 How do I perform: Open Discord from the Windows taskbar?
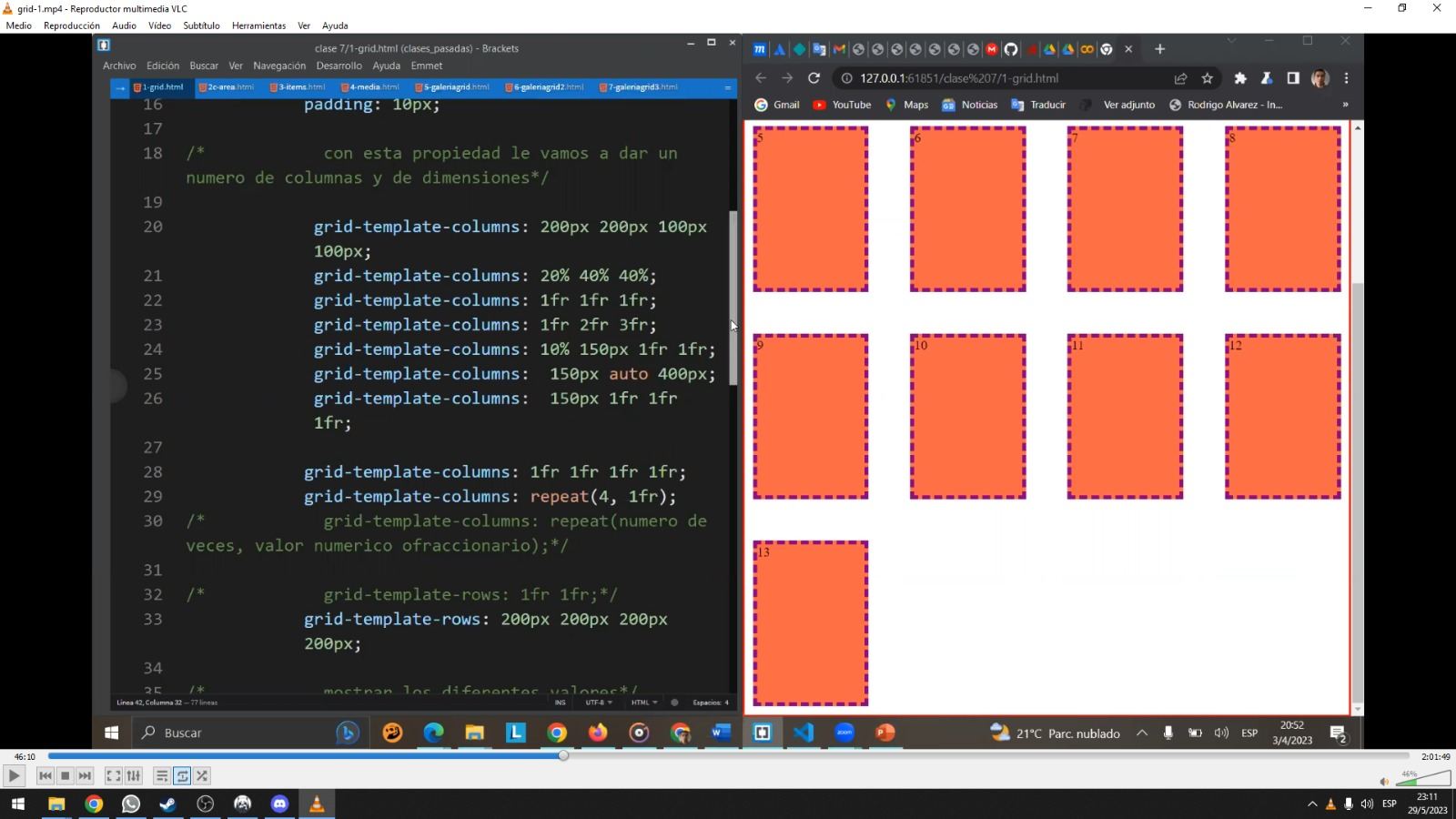tap(279, 804)
